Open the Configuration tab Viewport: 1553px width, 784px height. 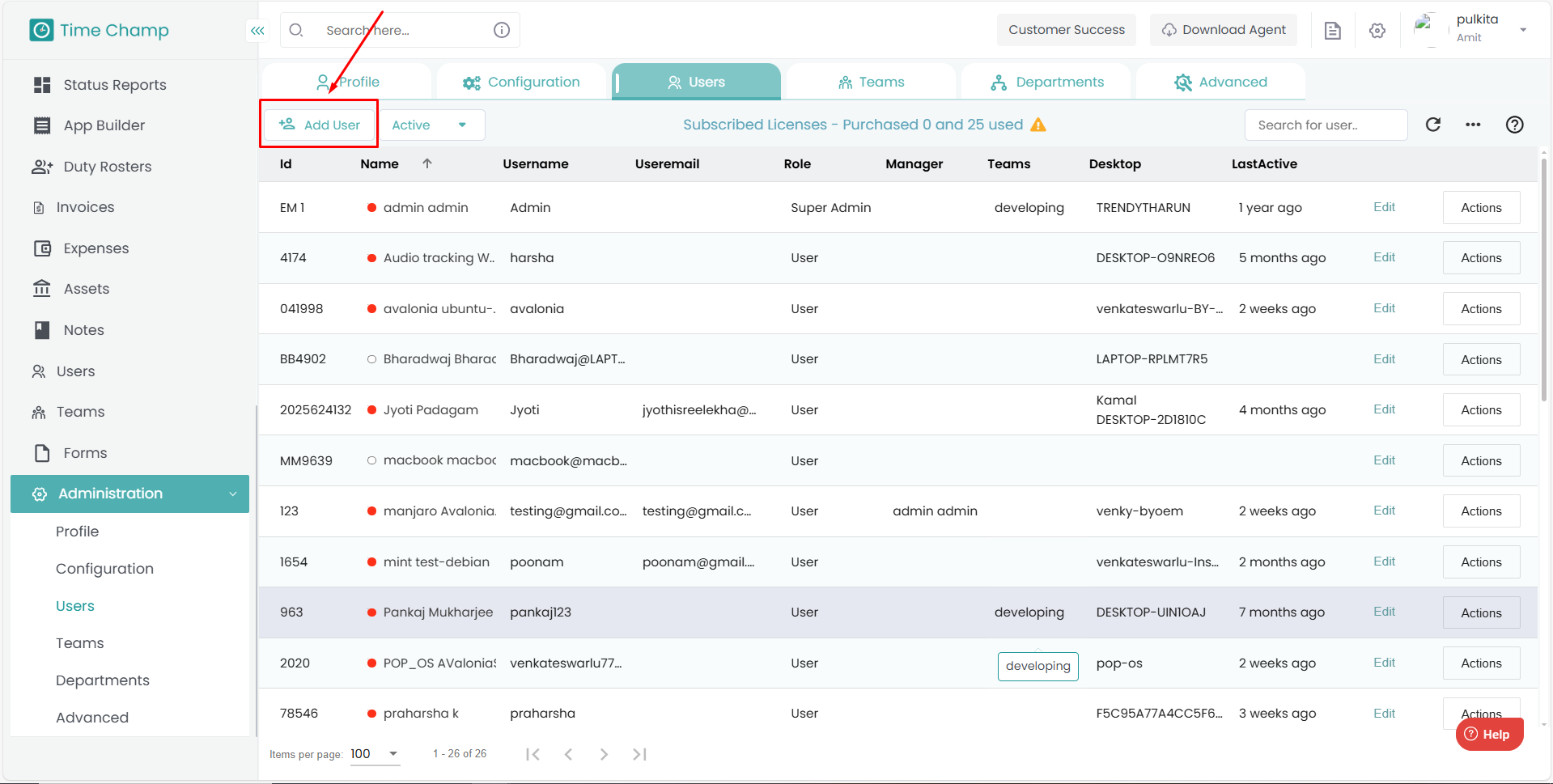click(521, 83)
